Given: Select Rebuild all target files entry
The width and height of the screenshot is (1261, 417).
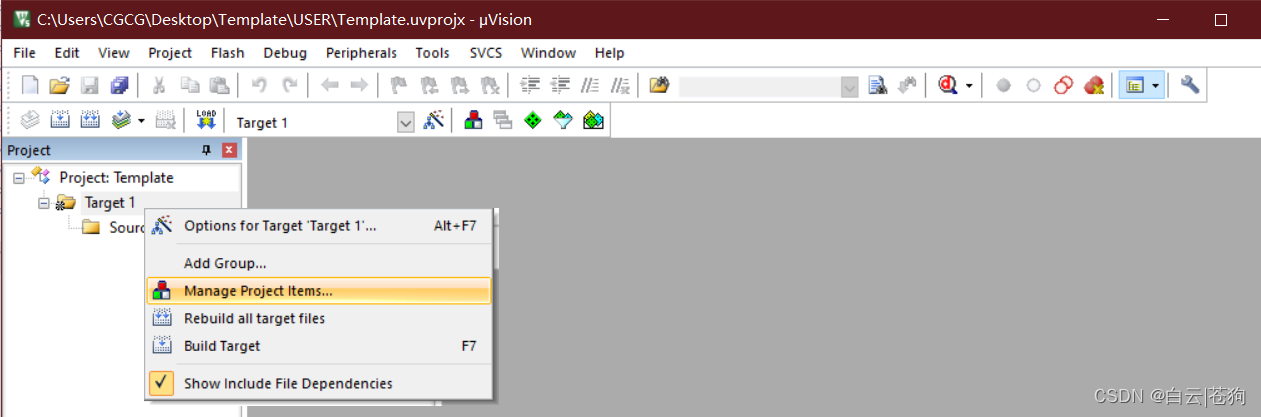Looking at the screenshot, I should point(318,318).
